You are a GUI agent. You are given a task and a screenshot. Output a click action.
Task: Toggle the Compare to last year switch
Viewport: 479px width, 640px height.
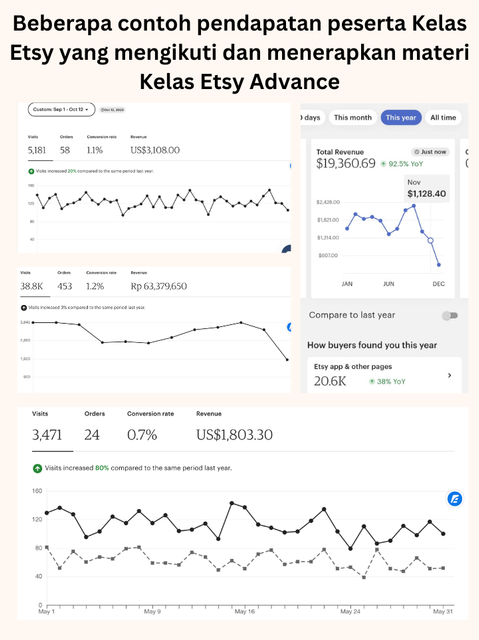tap(450, 316)
